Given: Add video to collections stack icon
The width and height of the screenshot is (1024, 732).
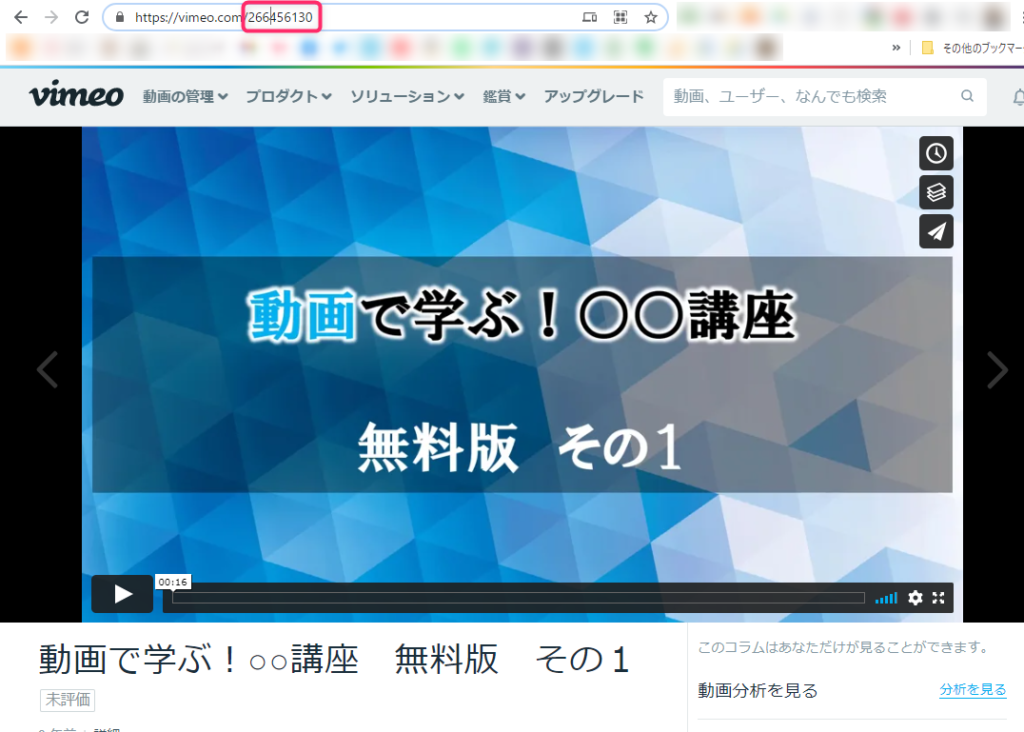Looking at the screenshot, I should click(936, 192).
